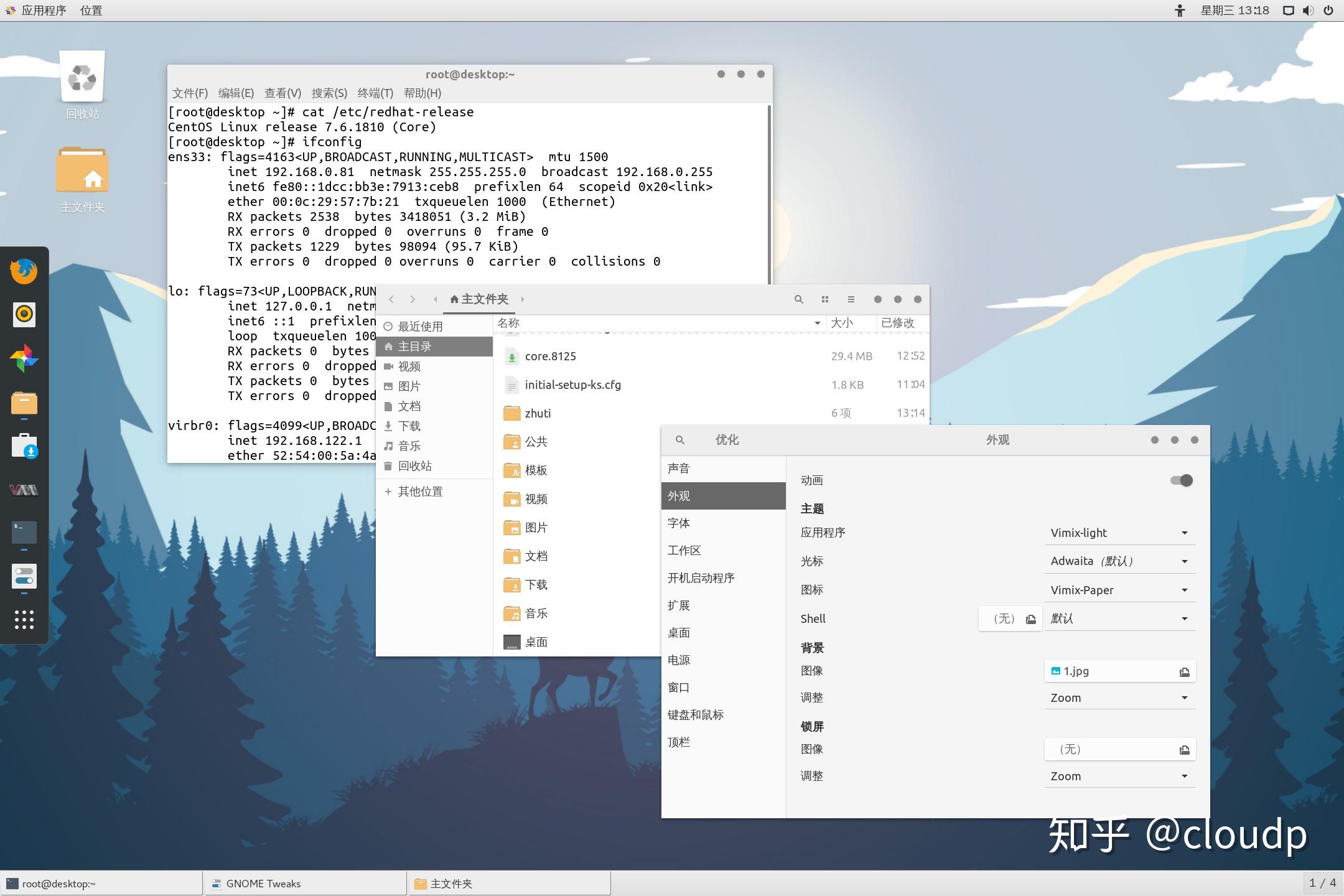Launch VMware Workstation from the dock
Screen dimensions: 1344x896
(24, 490)
